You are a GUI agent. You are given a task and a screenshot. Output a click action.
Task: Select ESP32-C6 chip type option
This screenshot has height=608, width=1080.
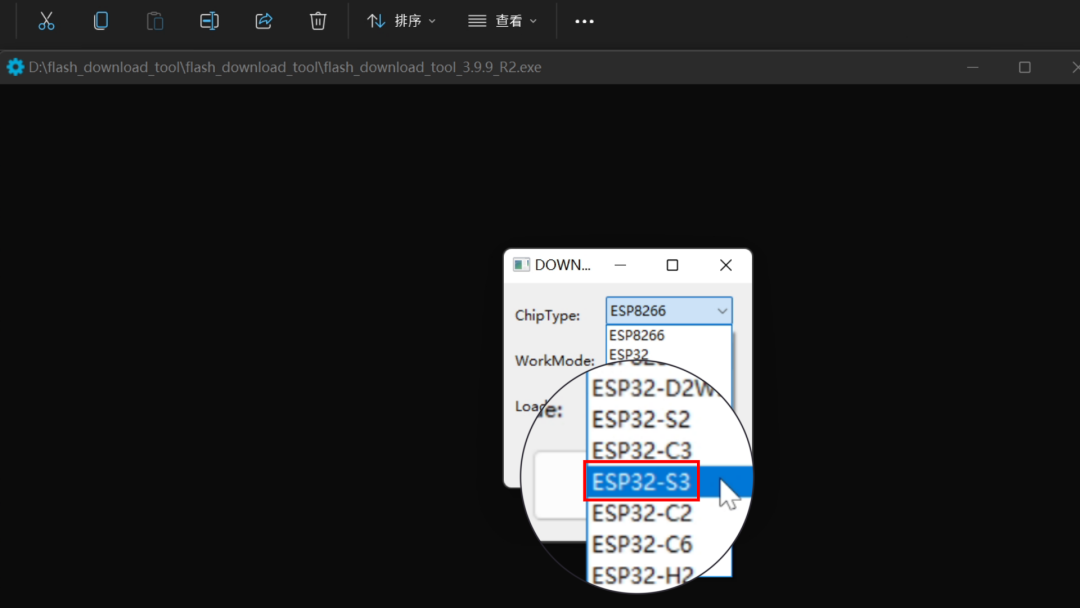(x=641, y=544)
